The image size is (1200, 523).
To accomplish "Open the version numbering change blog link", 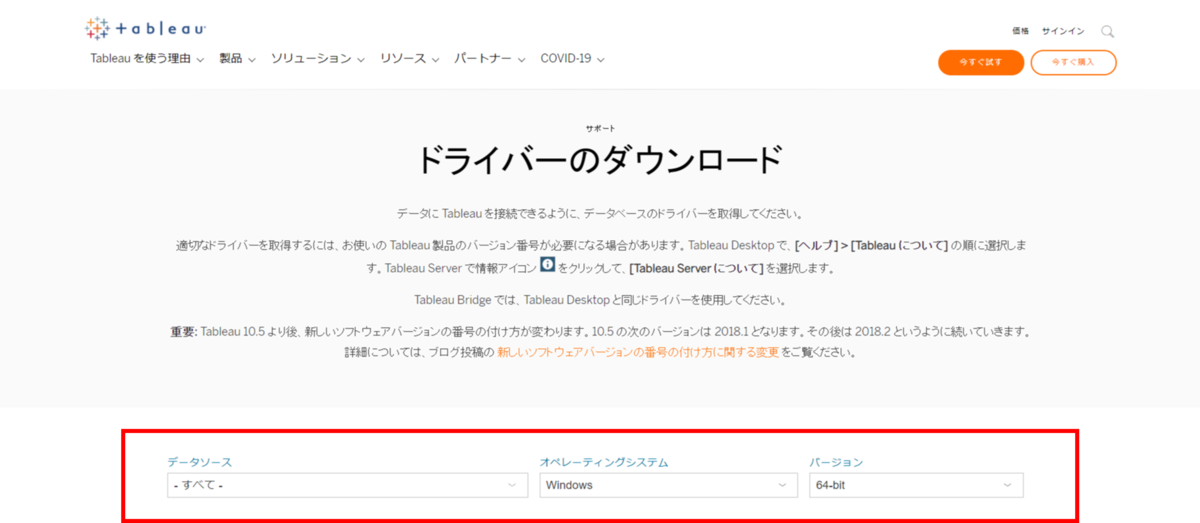I will (x=637, y=352).
